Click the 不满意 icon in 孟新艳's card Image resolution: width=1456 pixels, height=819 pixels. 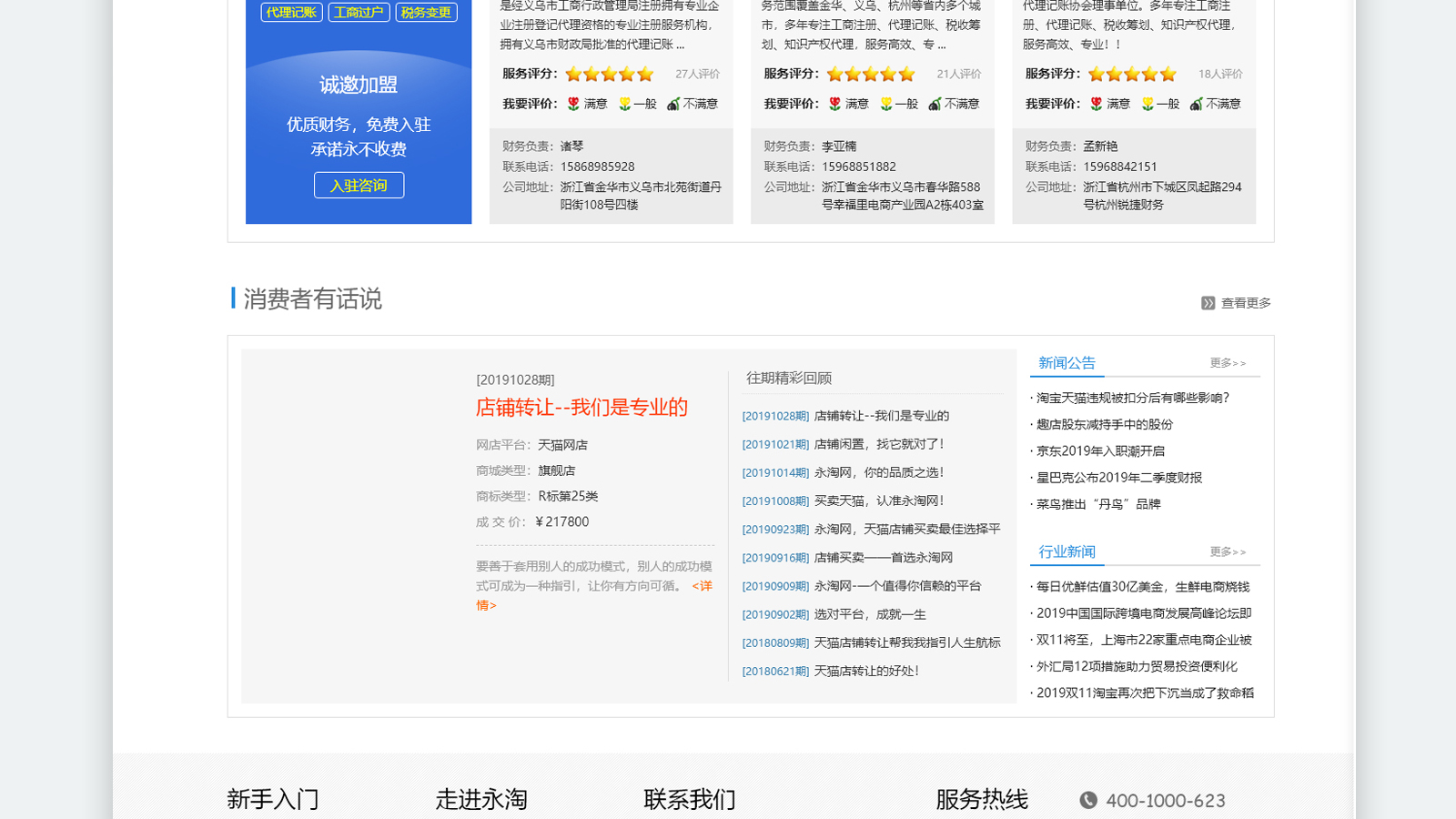coord(1197,104)
